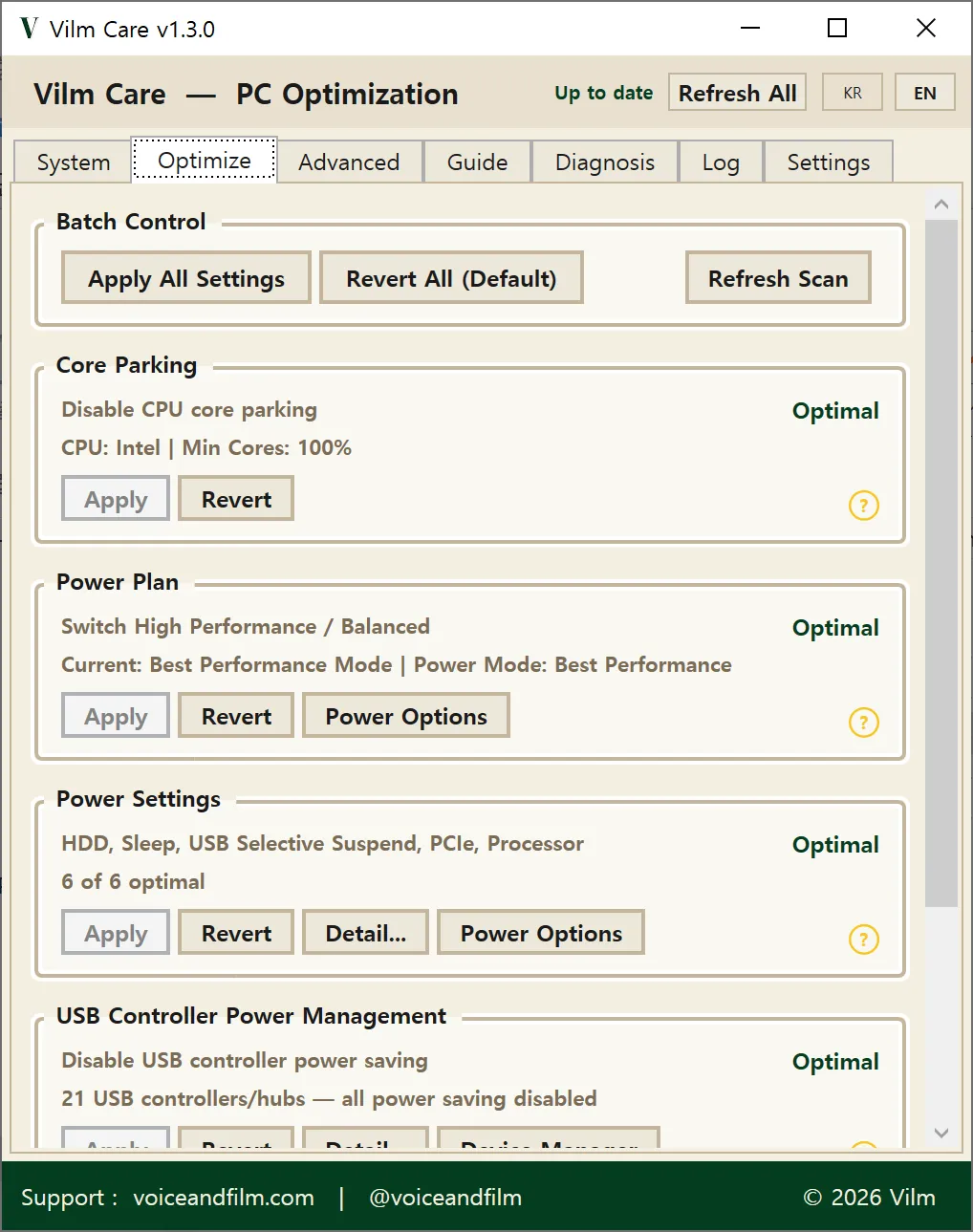Click scrollbar up arrow
Screen dimensions: 973x1232
tap(941, 205)
